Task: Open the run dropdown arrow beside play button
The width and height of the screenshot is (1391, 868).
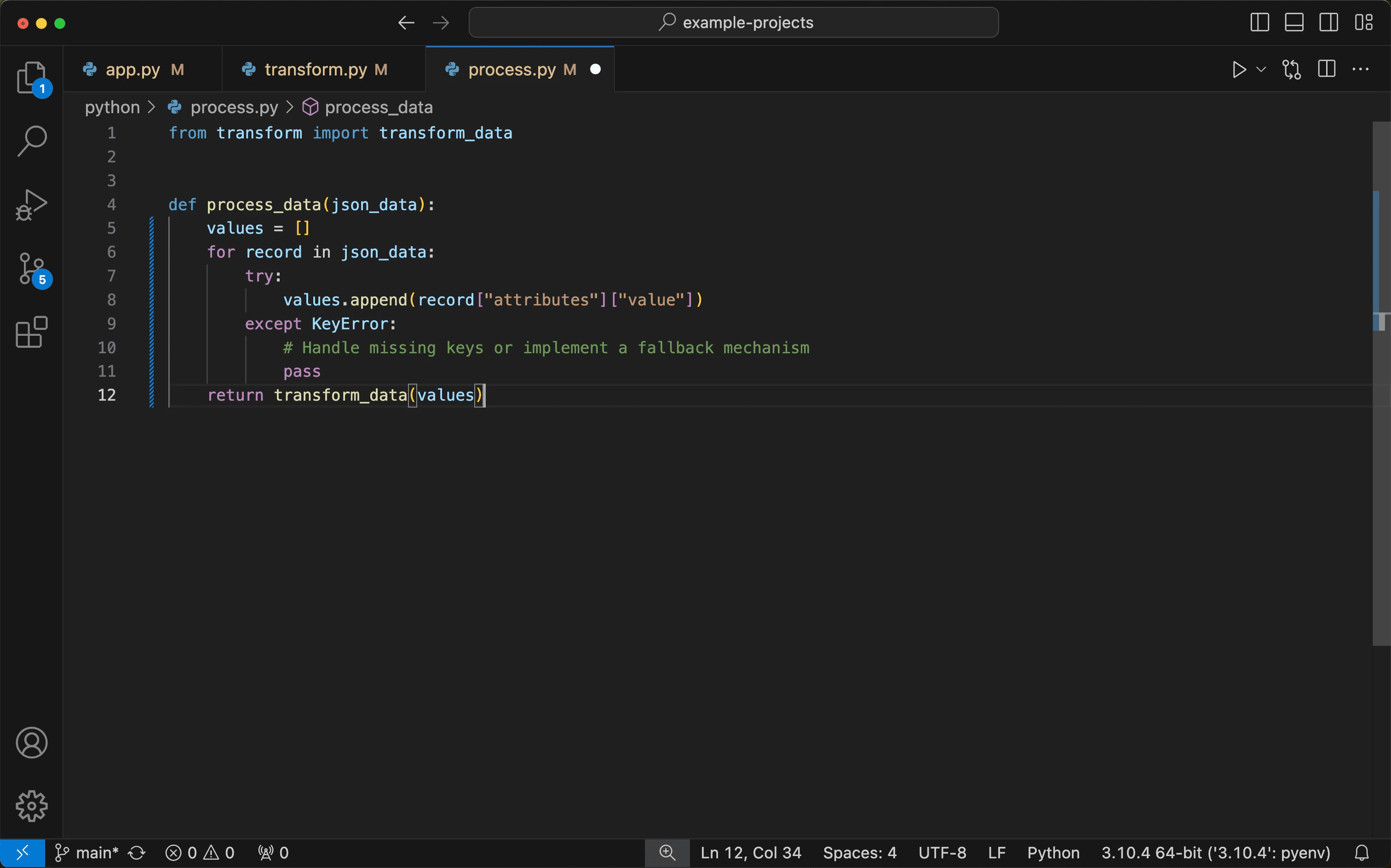Action: (1261, 69)
